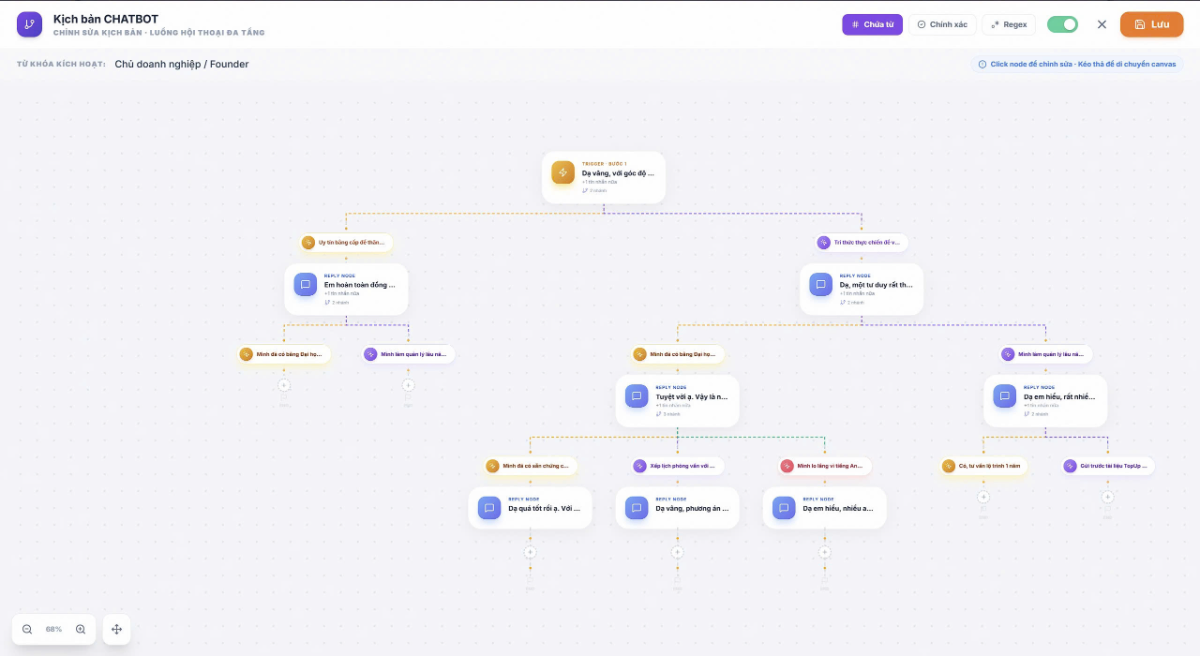Toggle the green script enable switch
The width and height of the screenshot is (1200, 656).
coord(1062,24)
